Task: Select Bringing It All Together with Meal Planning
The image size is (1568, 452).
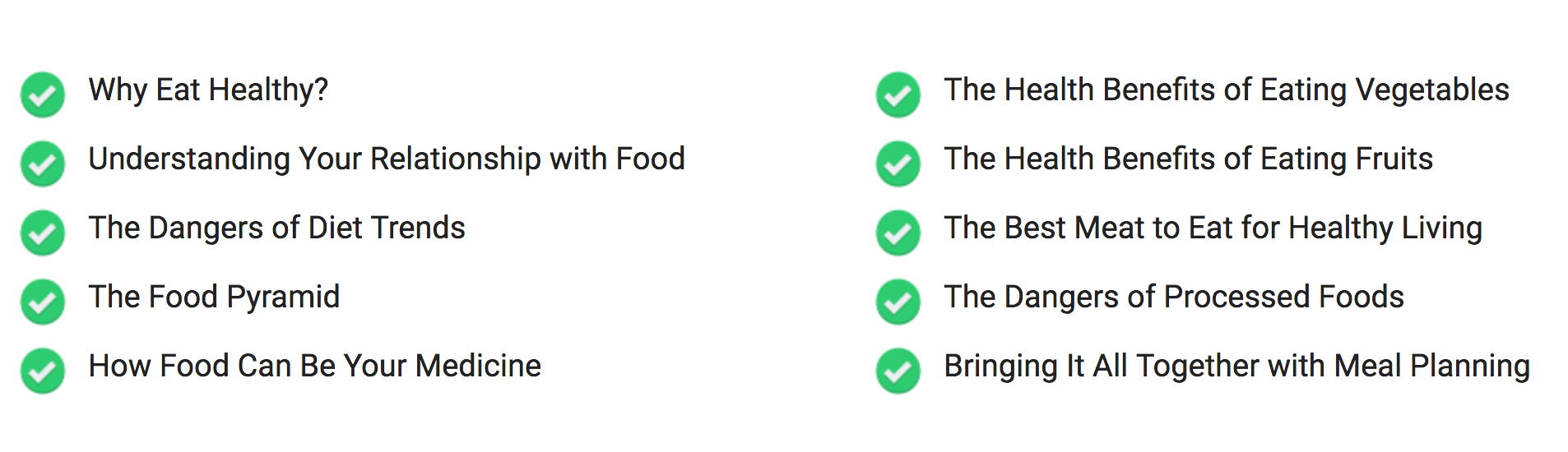Action: [x=1237, y=367]
